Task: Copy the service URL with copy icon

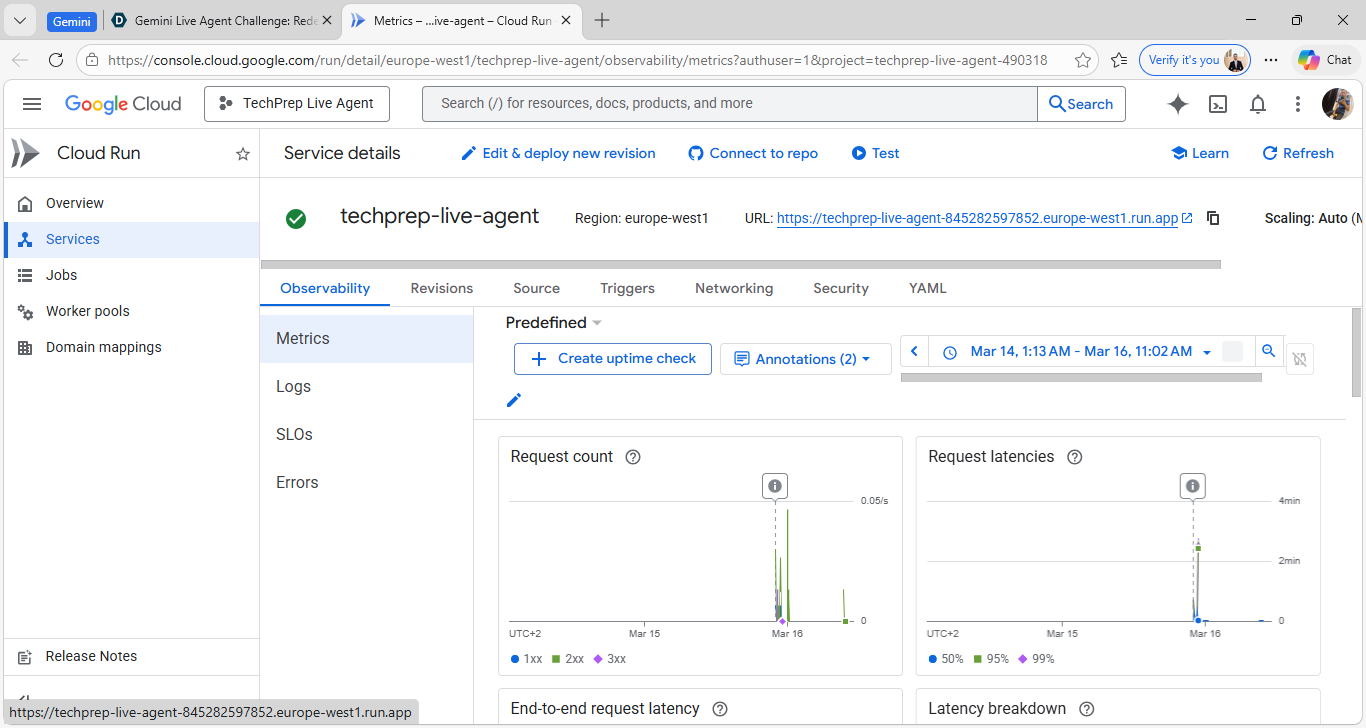Action: 1213,218
